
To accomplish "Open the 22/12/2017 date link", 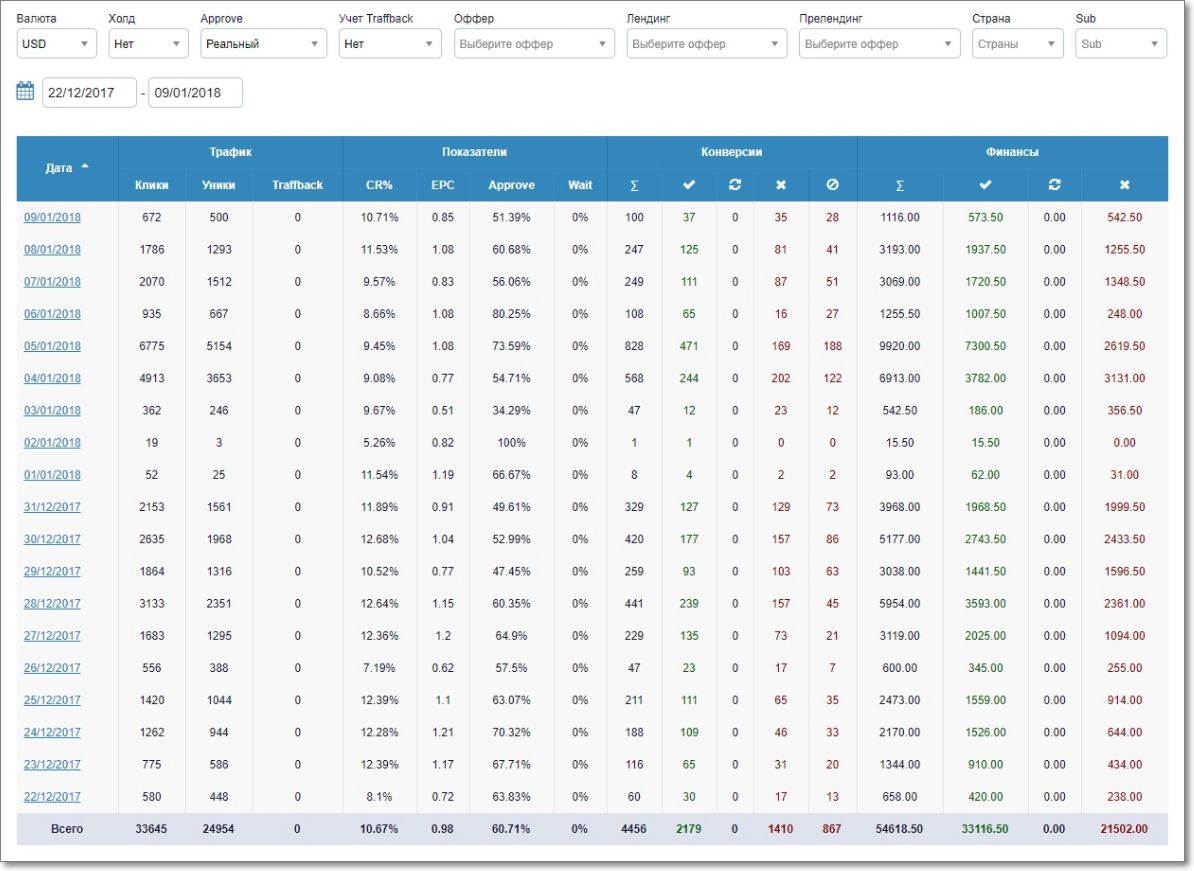I will point(53,797).
